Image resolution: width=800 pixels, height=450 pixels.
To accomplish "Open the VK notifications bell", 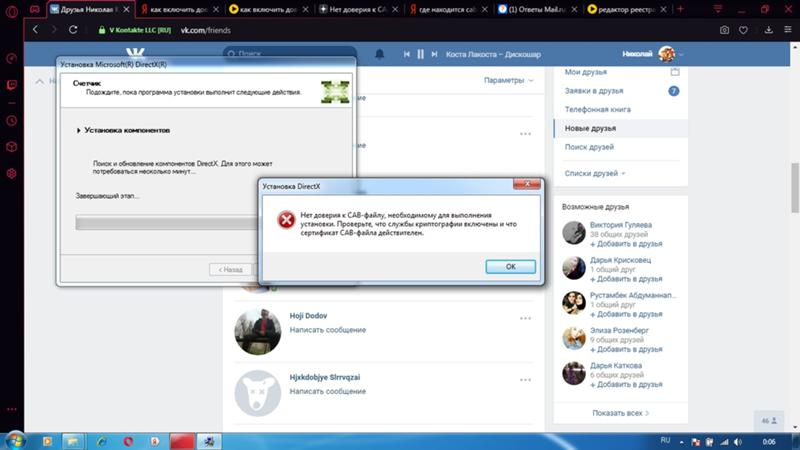I will click(x=380, y=54).
